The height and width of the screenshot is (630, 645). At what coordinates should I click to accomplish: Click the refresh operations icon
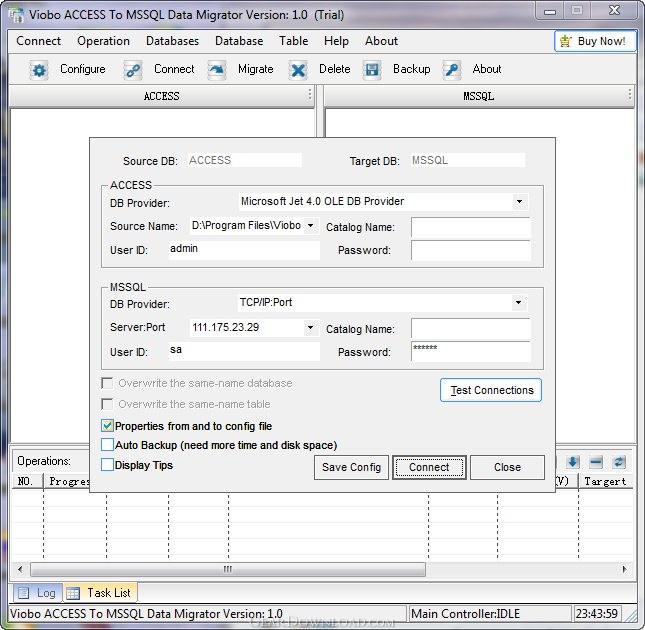tap(619, 462)
